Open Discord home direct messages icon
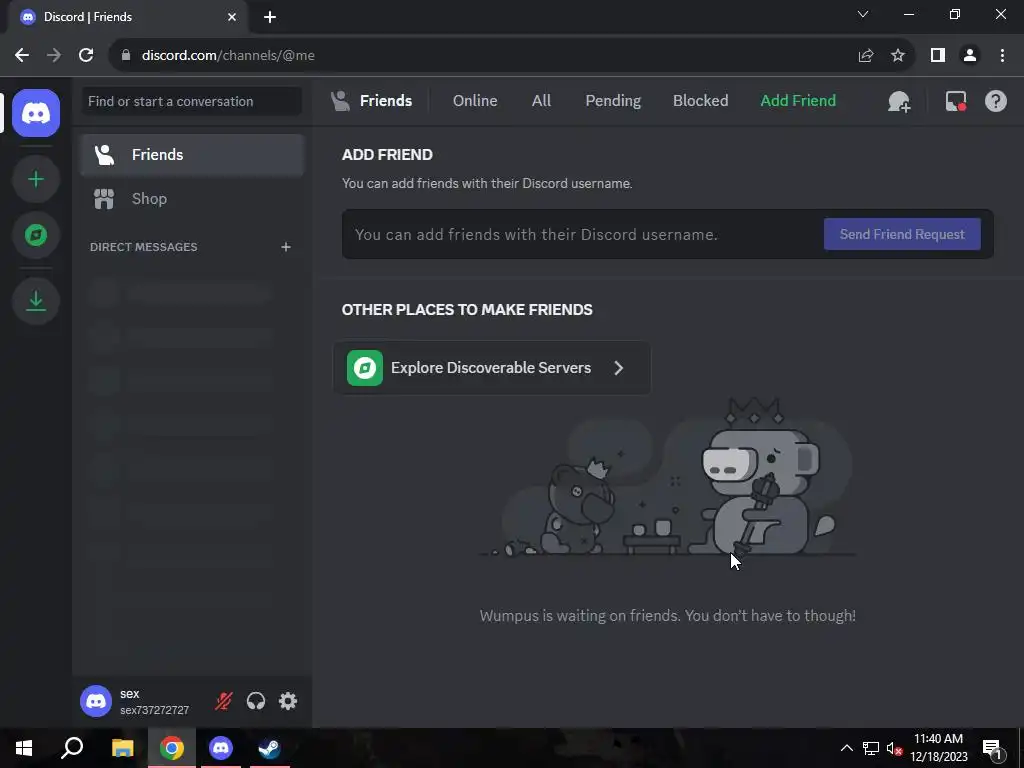 36,113
